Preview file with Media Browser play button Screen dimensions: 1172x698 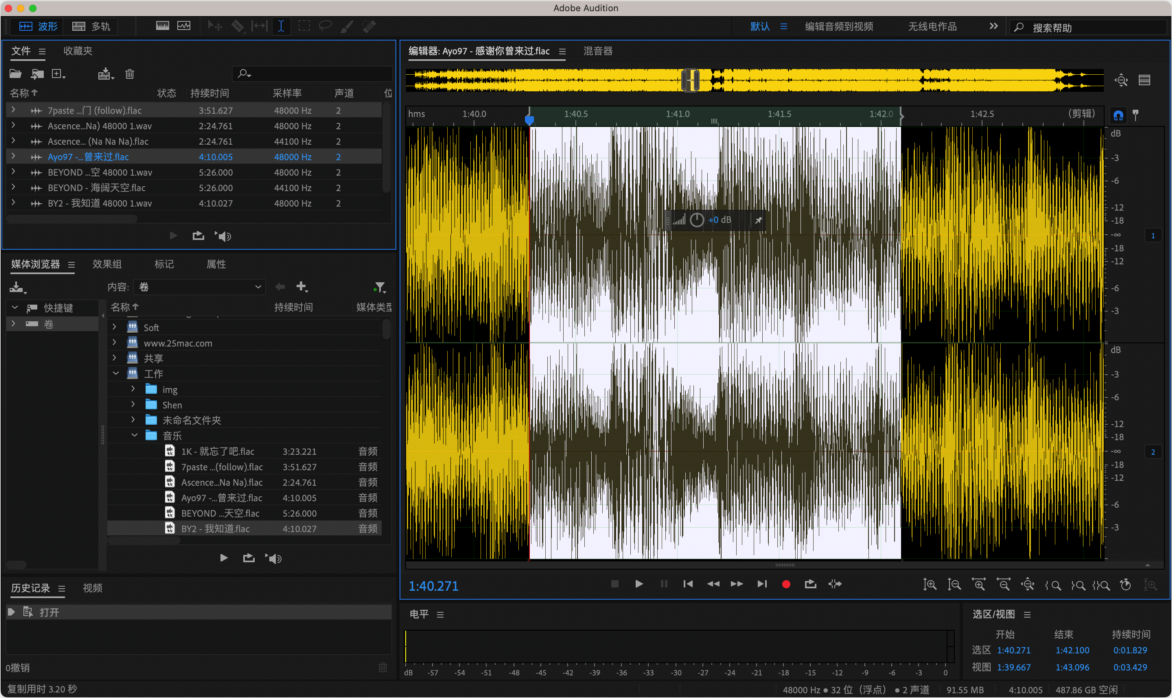tap(223, 558)
